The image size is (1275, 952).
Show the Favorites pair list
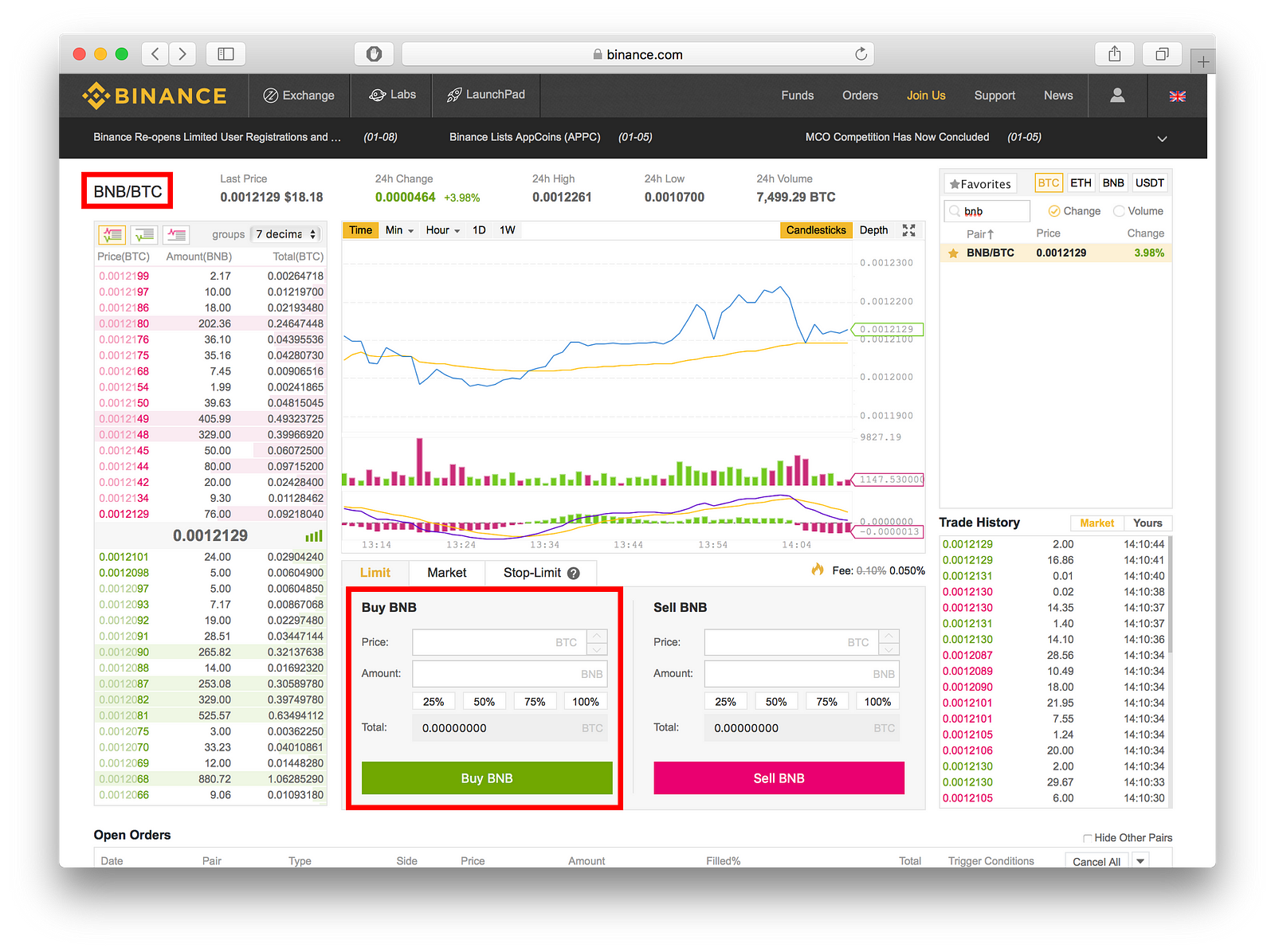pos(981,184)
